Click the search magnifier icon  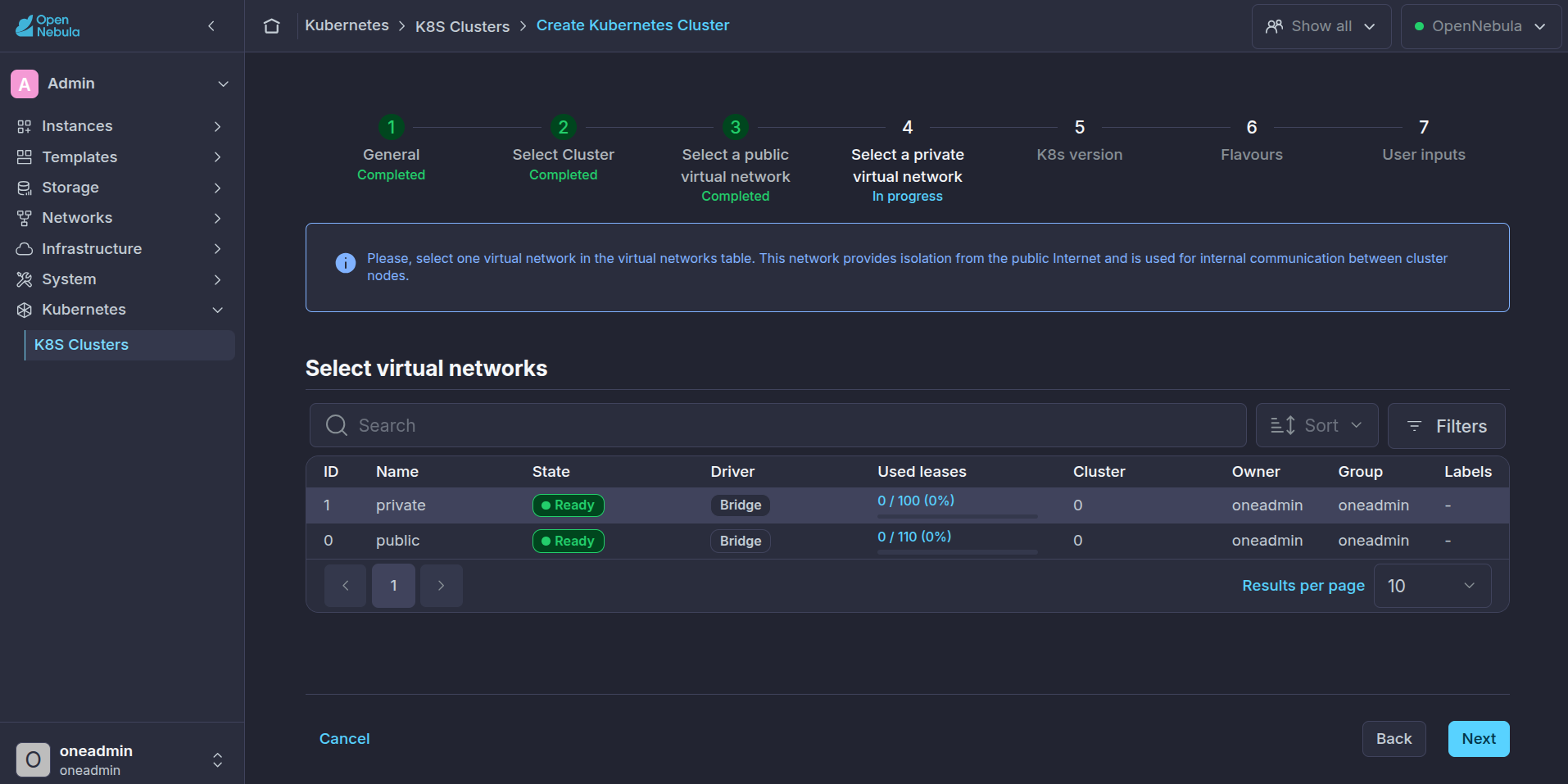337,425
